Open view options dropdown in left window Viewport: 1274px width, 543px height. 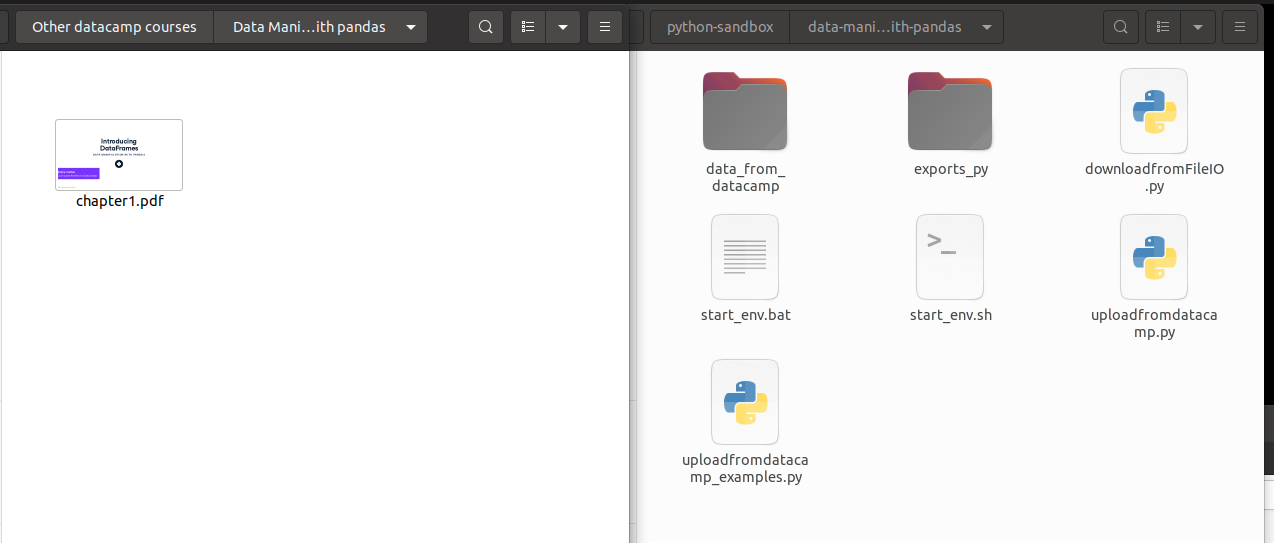click(563, 27)
